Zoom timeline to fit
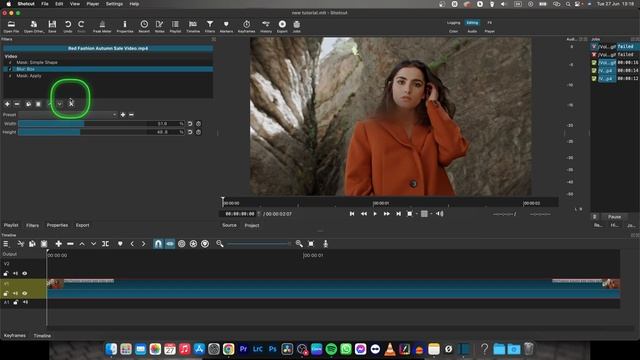Image resolution: width=640 pixels, height=360 pixels. [311, 244]
